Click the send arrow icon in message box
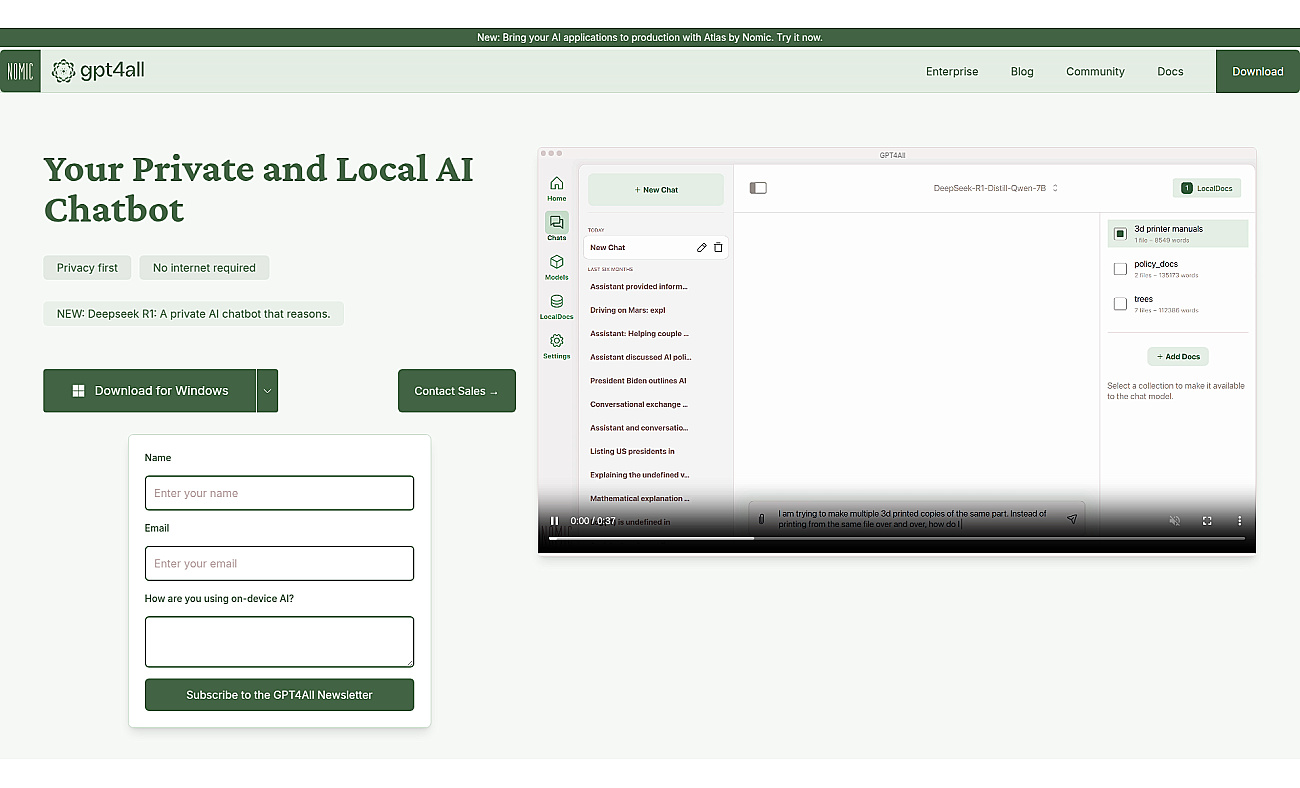 pos(1071,519)
